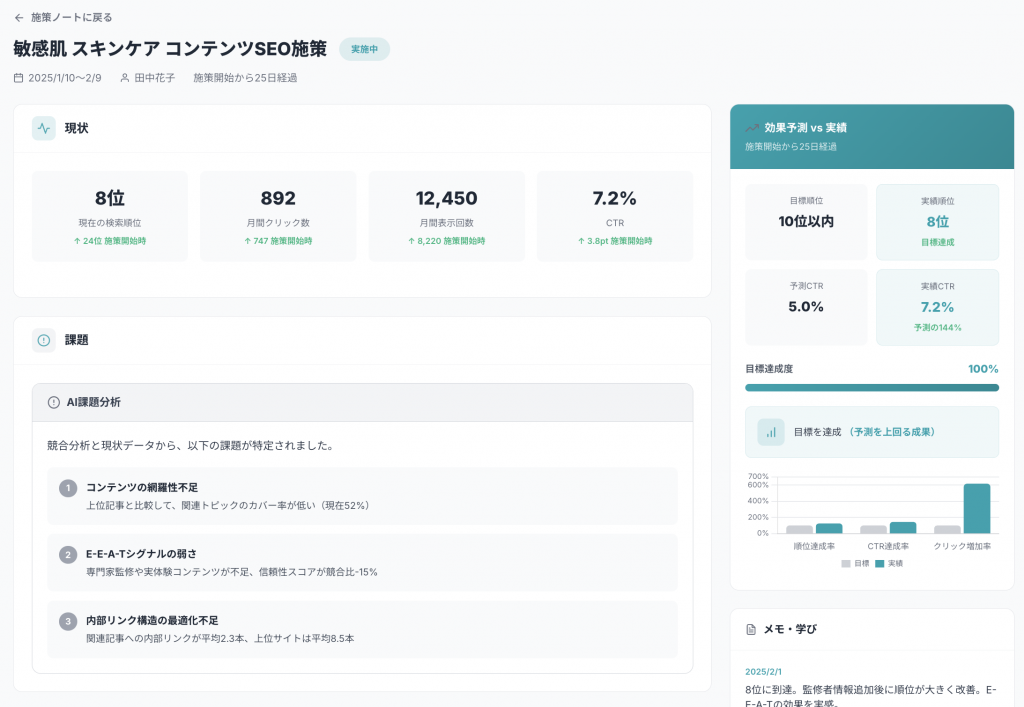The width and height of the screenshot is (1024, 707).
Task: Select the 現在の検索順位 8位 stat card
Action: pos(110,216)
